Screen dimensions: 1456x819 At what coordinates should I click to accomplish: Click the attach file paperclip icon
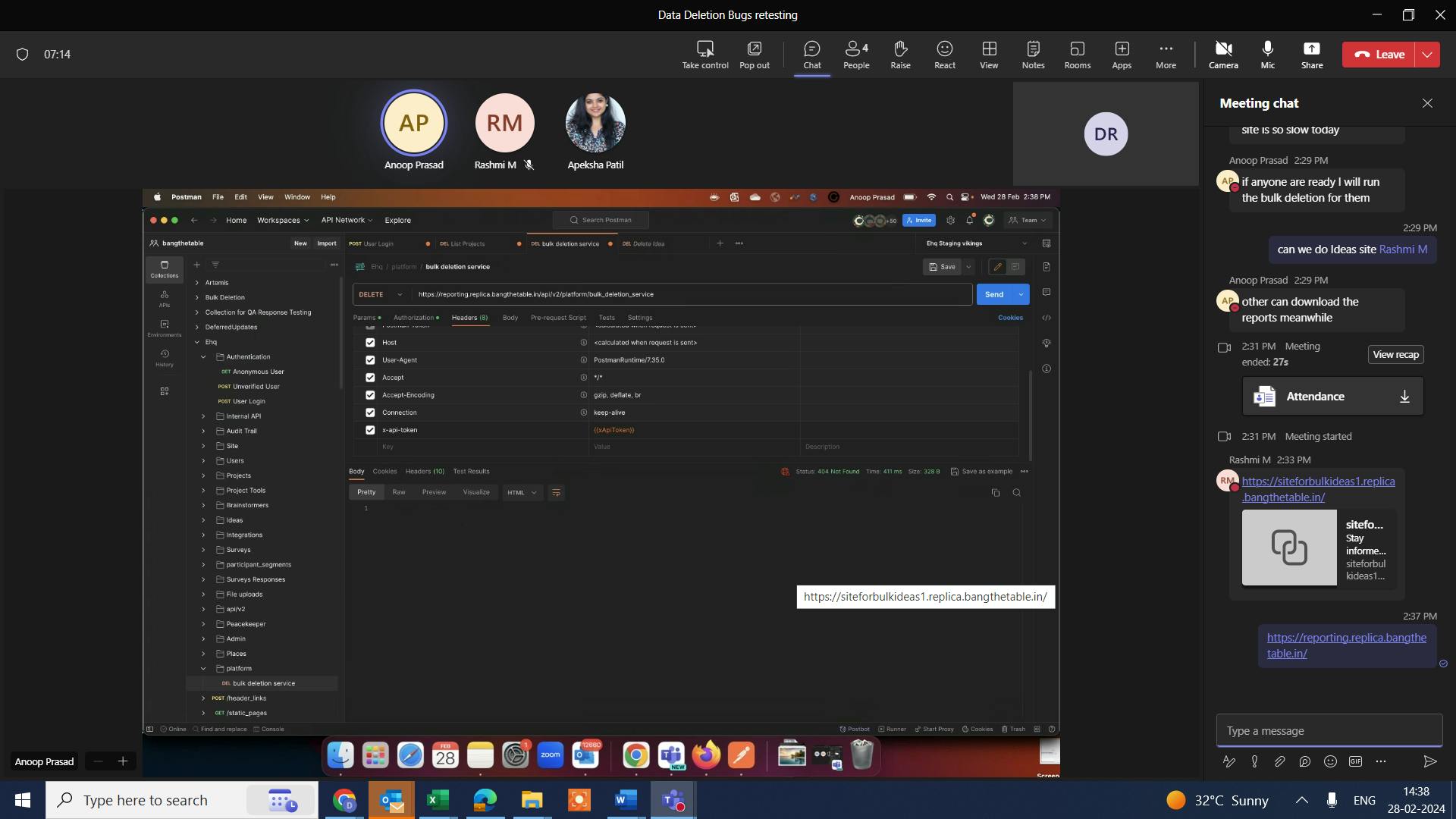pyautogui.click(x=1279, y=761)
